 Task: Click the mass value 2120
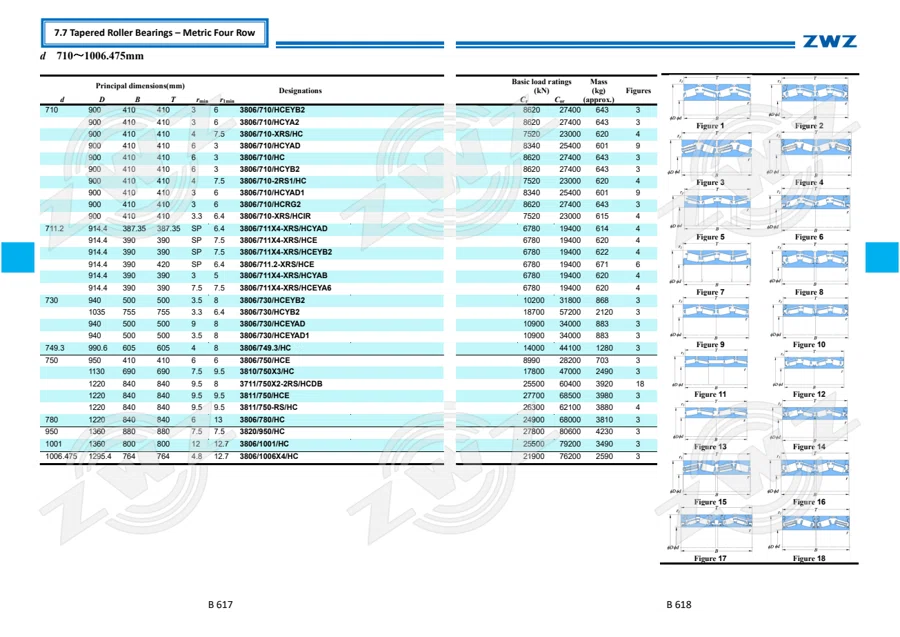click(604, 312)
